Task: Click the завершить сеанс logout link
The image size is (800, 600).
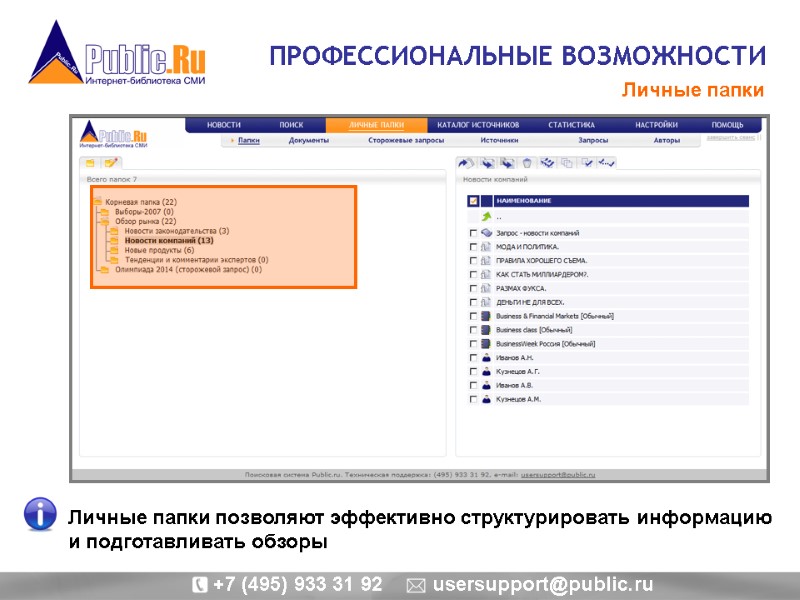Action: pyautogui.click(x=731, y=138)
